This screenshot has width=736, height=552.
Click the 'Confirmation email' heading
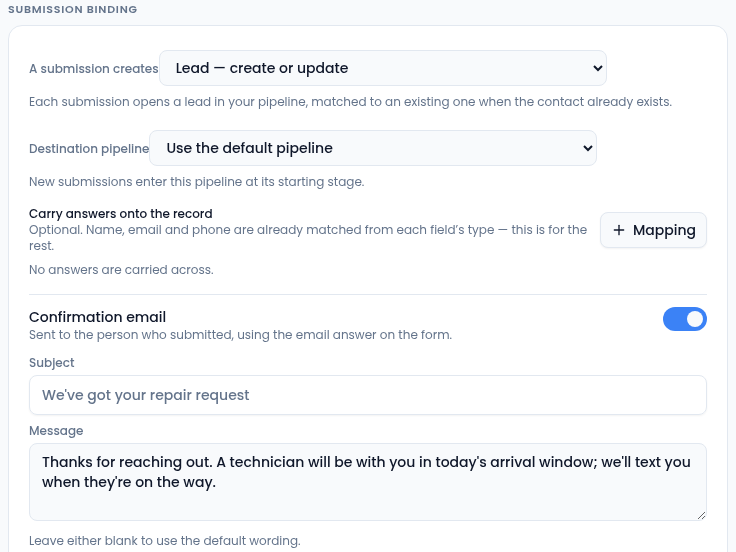click(98, 317)
